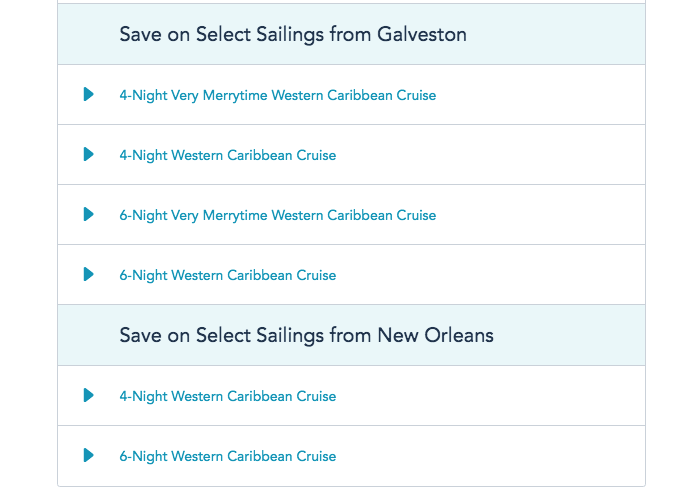Click the Save on Select Sailings from Galveston header

pos(293,35)
